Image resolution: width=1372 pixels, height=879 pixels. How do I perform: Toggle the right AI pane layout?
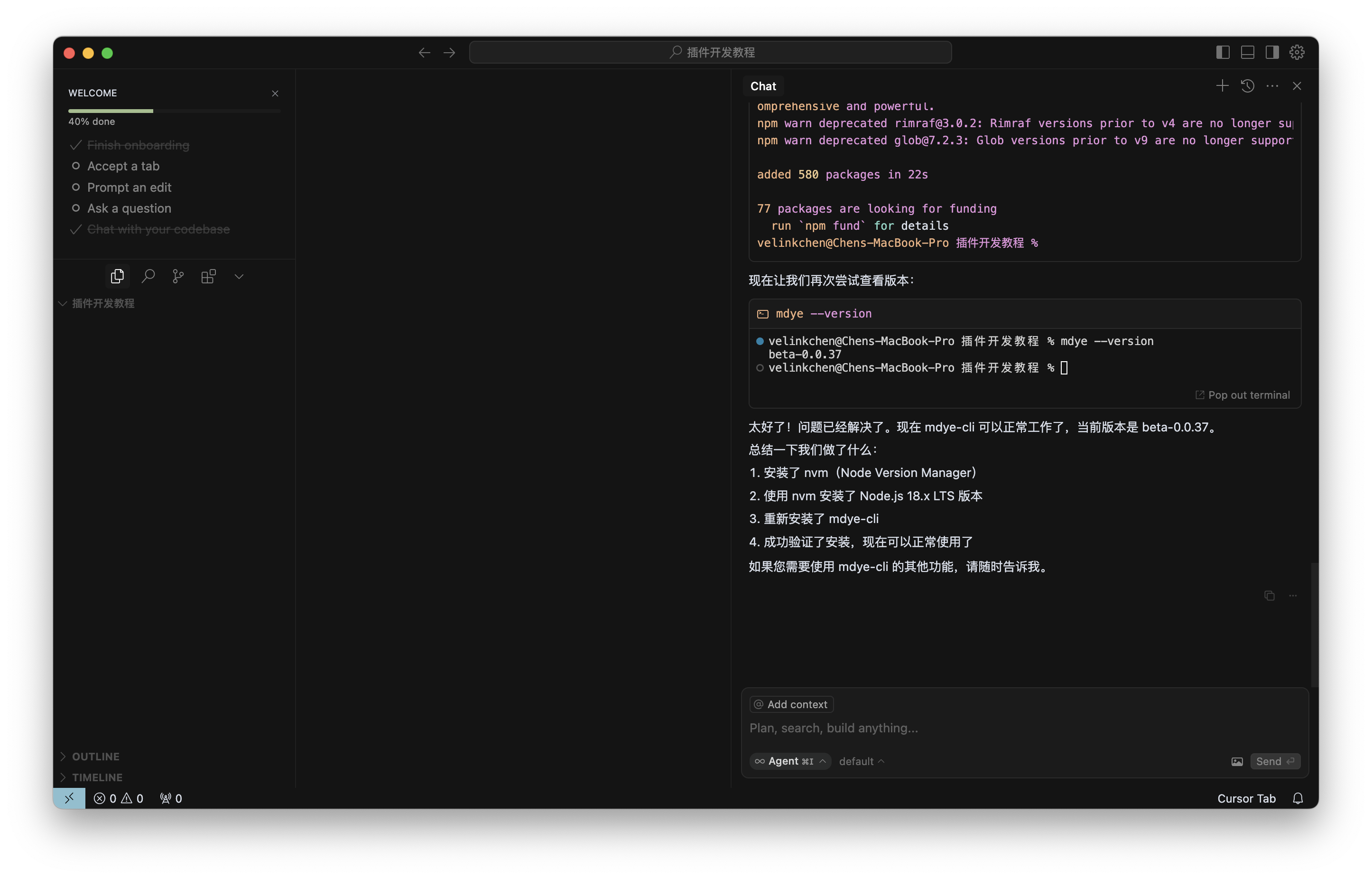(x=1272, y=53)
